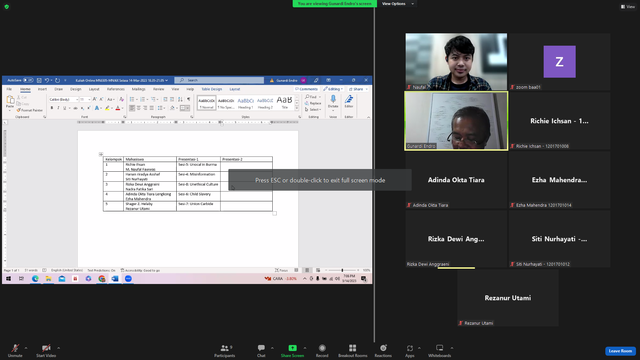Screen dimensions: 640x360
Task: Redo action in Word title bar
Action: (58, 80)
